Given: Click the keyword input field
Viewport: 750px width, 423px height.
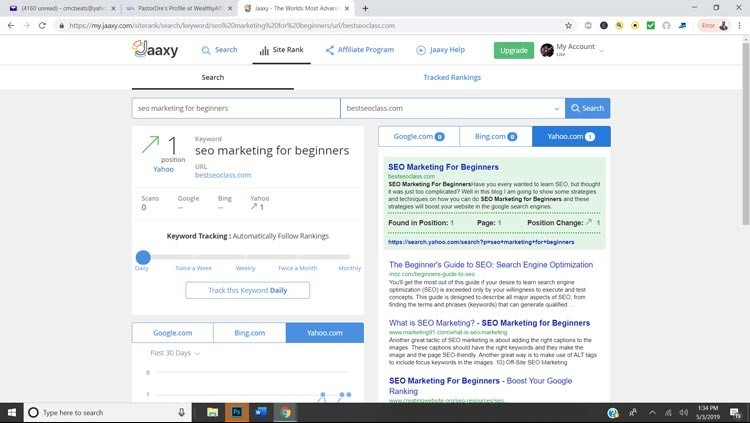Looking at the screenshot, I should click(236, 108).
